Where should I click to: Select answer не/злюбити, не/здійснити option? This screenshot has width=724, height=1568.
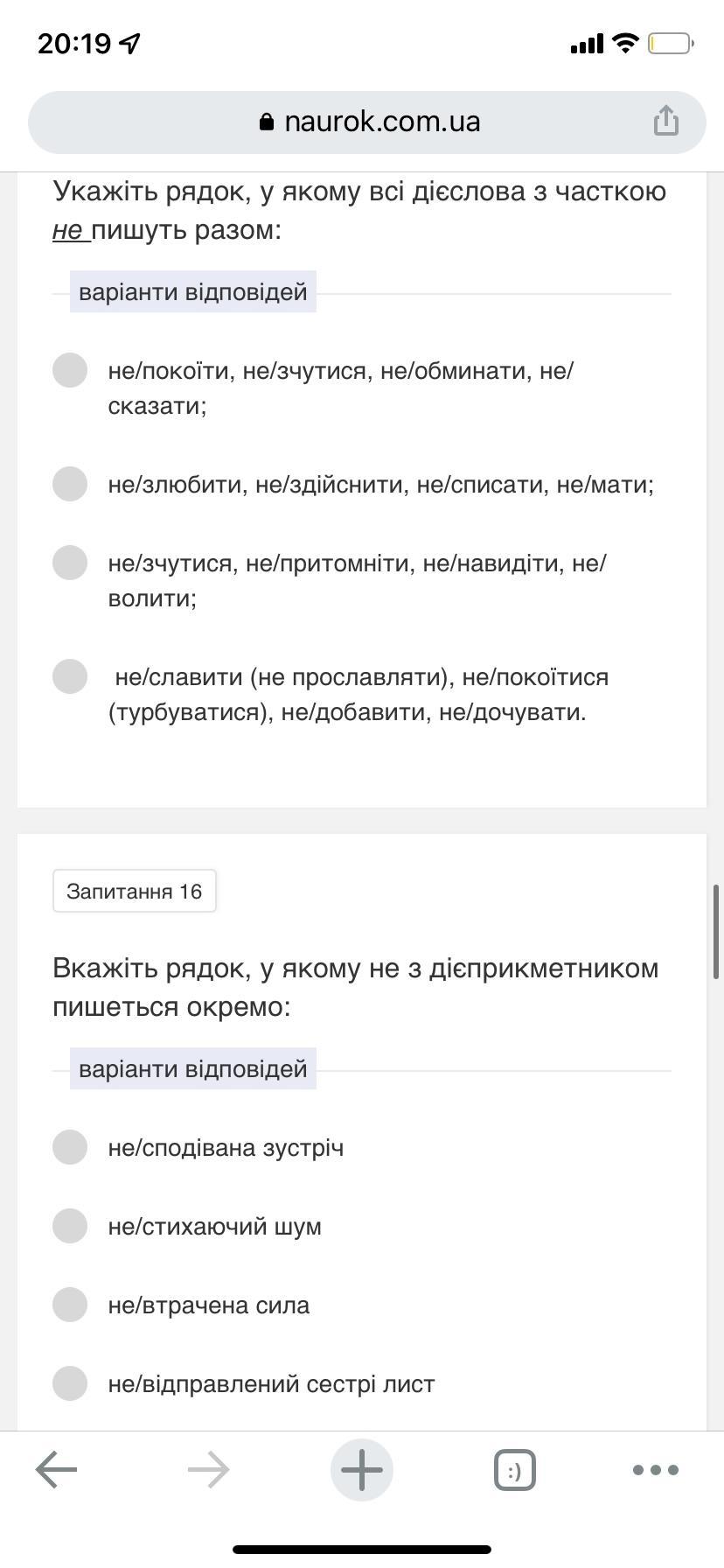pyautogui.click(x=70, y=484)
